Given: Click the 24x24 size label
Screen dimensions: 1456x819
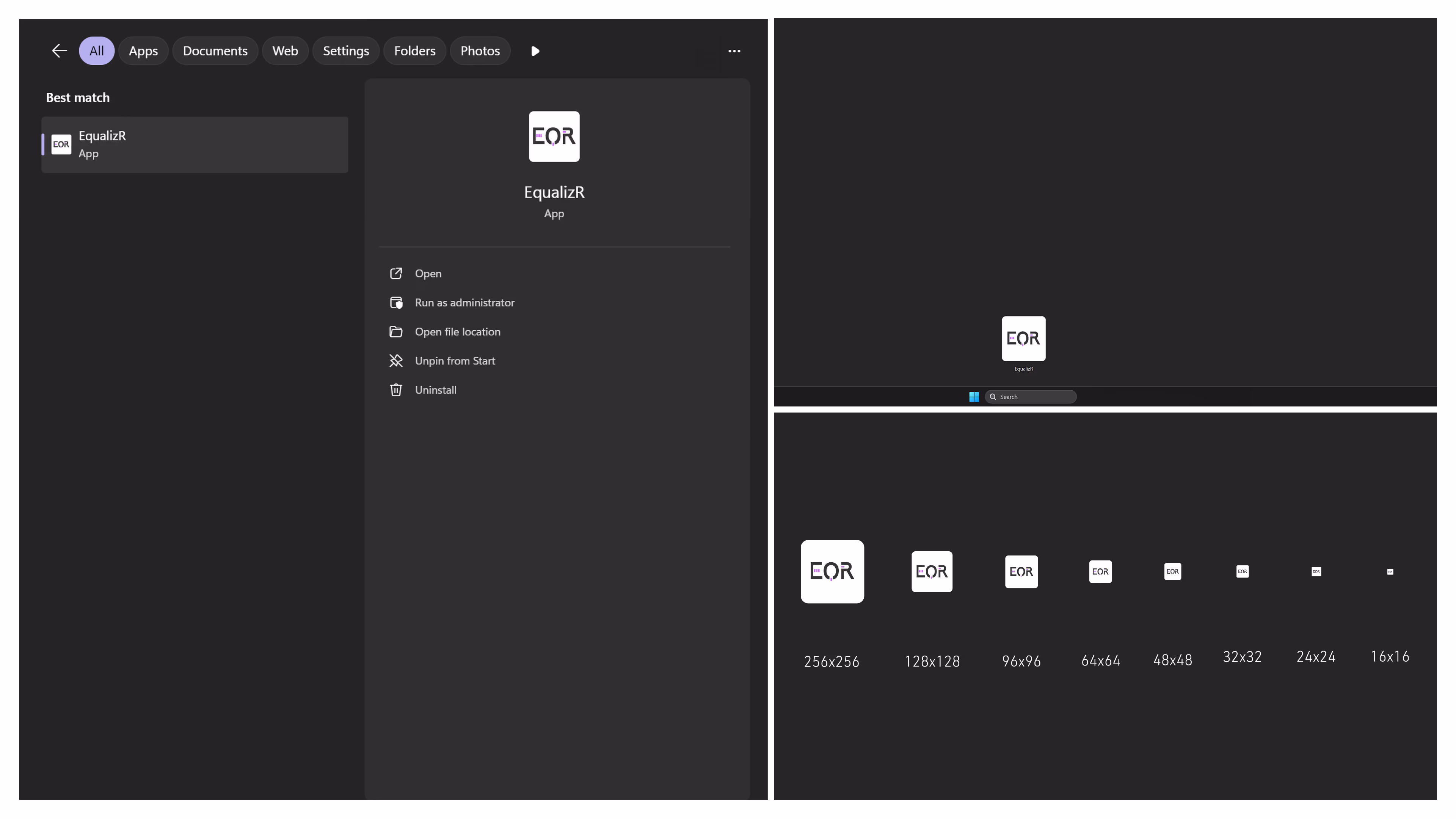Looking at the screenshot, I should (x=1316, y=656).
